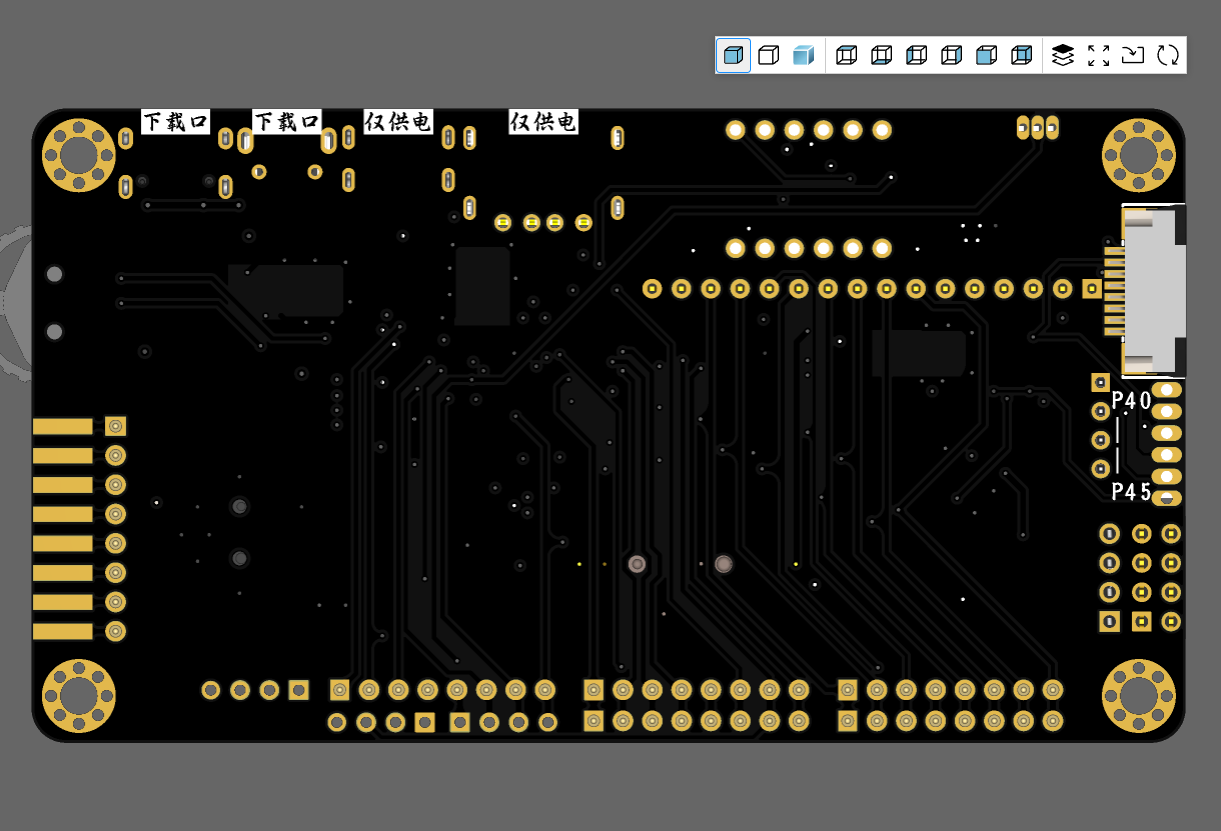Open the stacked layers icon
The height and width of the screenshot is (831, 1221).
pos(1063,55)
